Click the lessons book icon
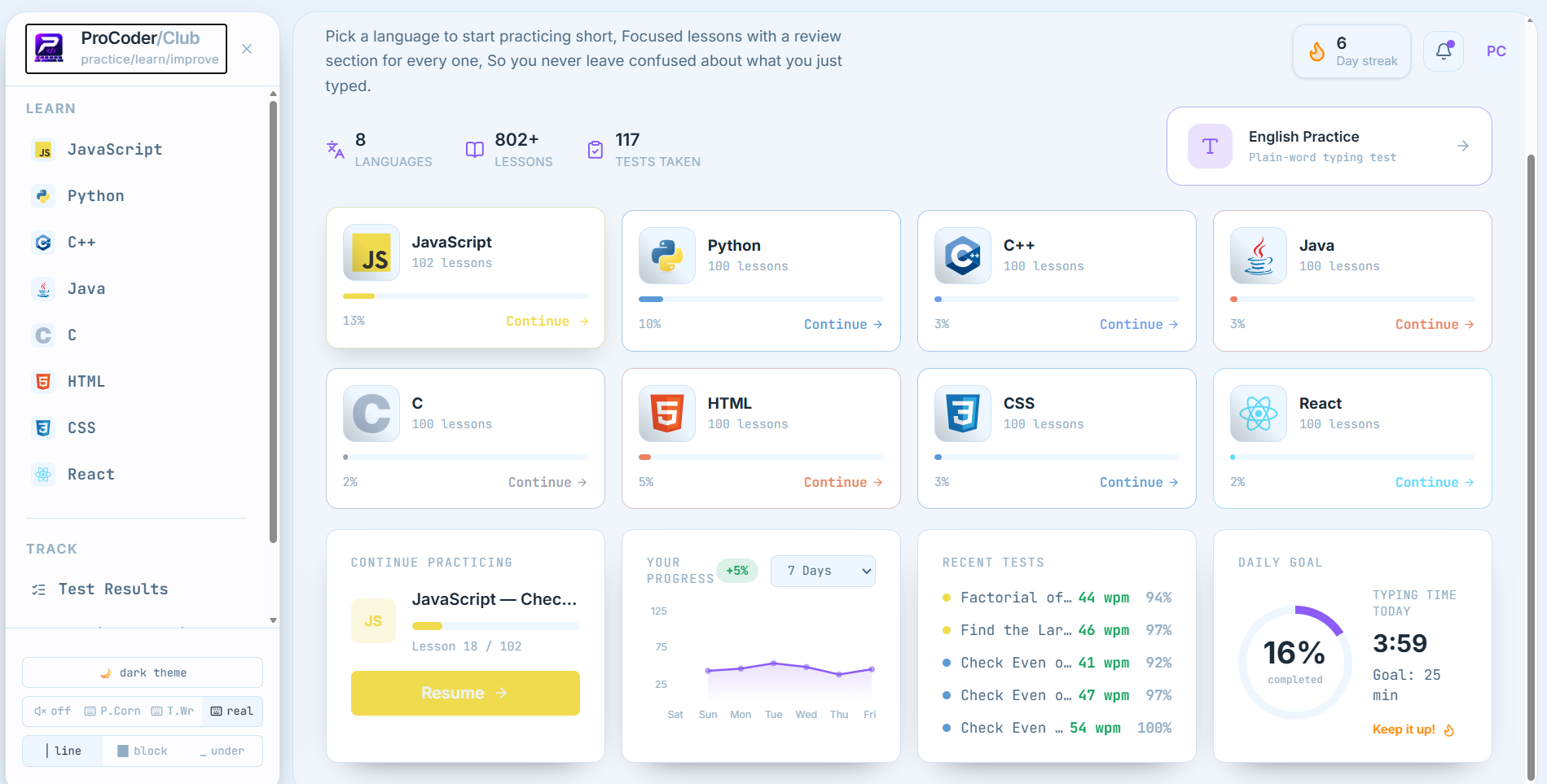This screenshot has height=784, width=1547. tap(475, 150)
